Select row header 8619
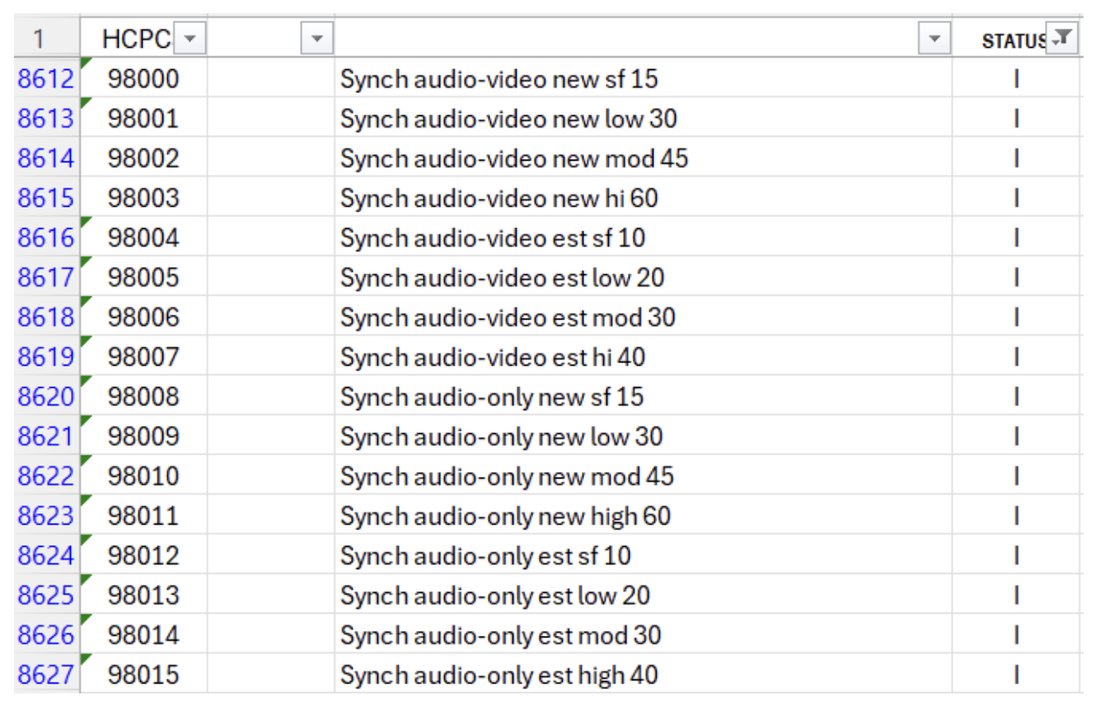Image resolution: width=1100 pixels, height=714 pixels. (x=46, y=357)
